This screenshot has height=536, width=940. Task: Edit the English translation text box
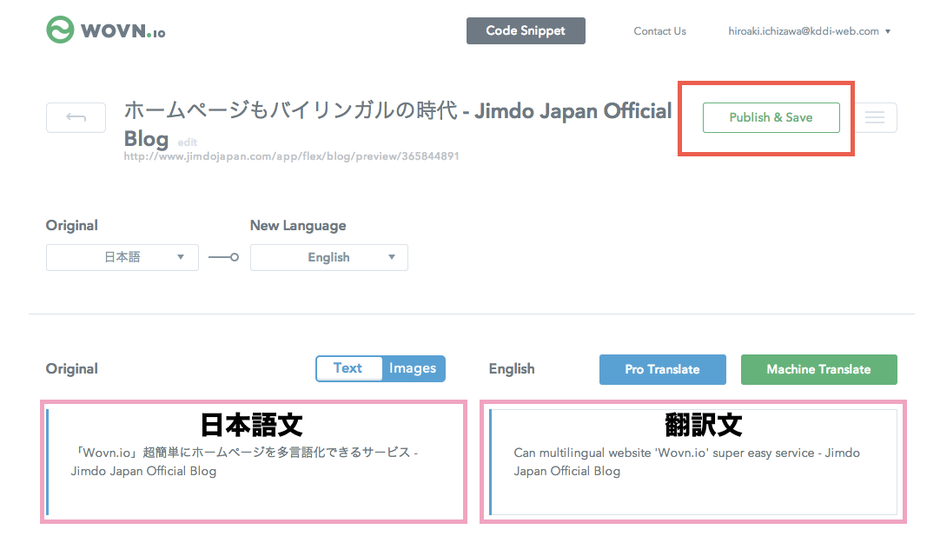point(694,462)
